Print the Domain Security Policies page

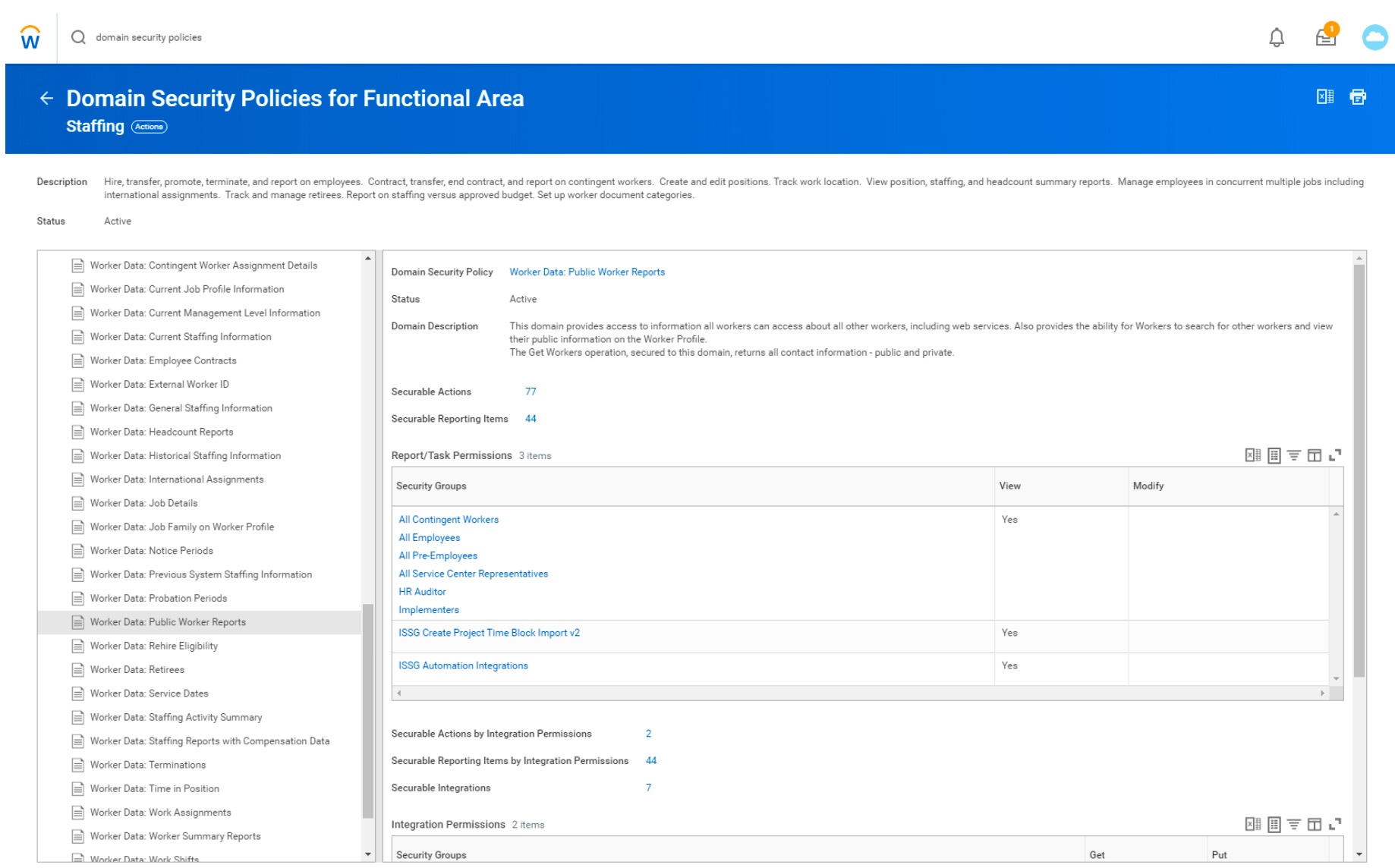[x=1358, y=96]
